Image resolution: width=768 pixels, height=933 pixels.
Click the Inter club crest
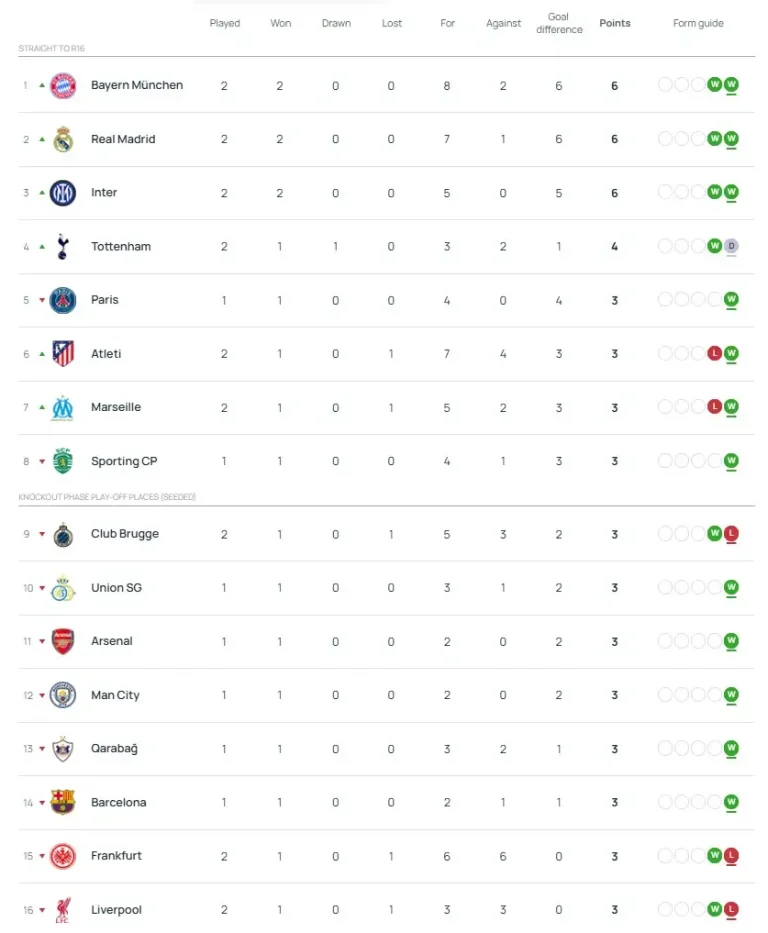(63, 193)
